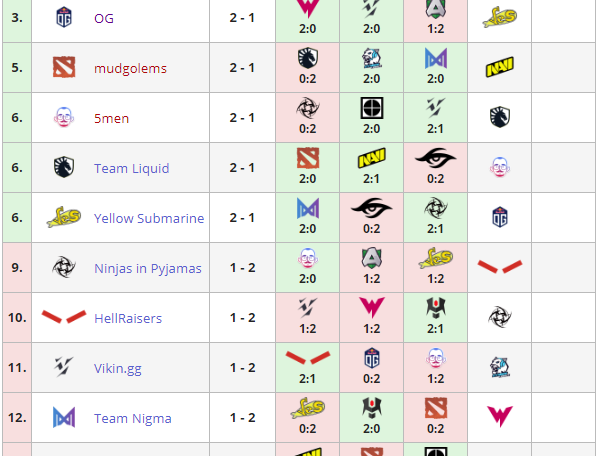Click the HellRaisers logo in the Vikin.gg row

tap(308, 358)
